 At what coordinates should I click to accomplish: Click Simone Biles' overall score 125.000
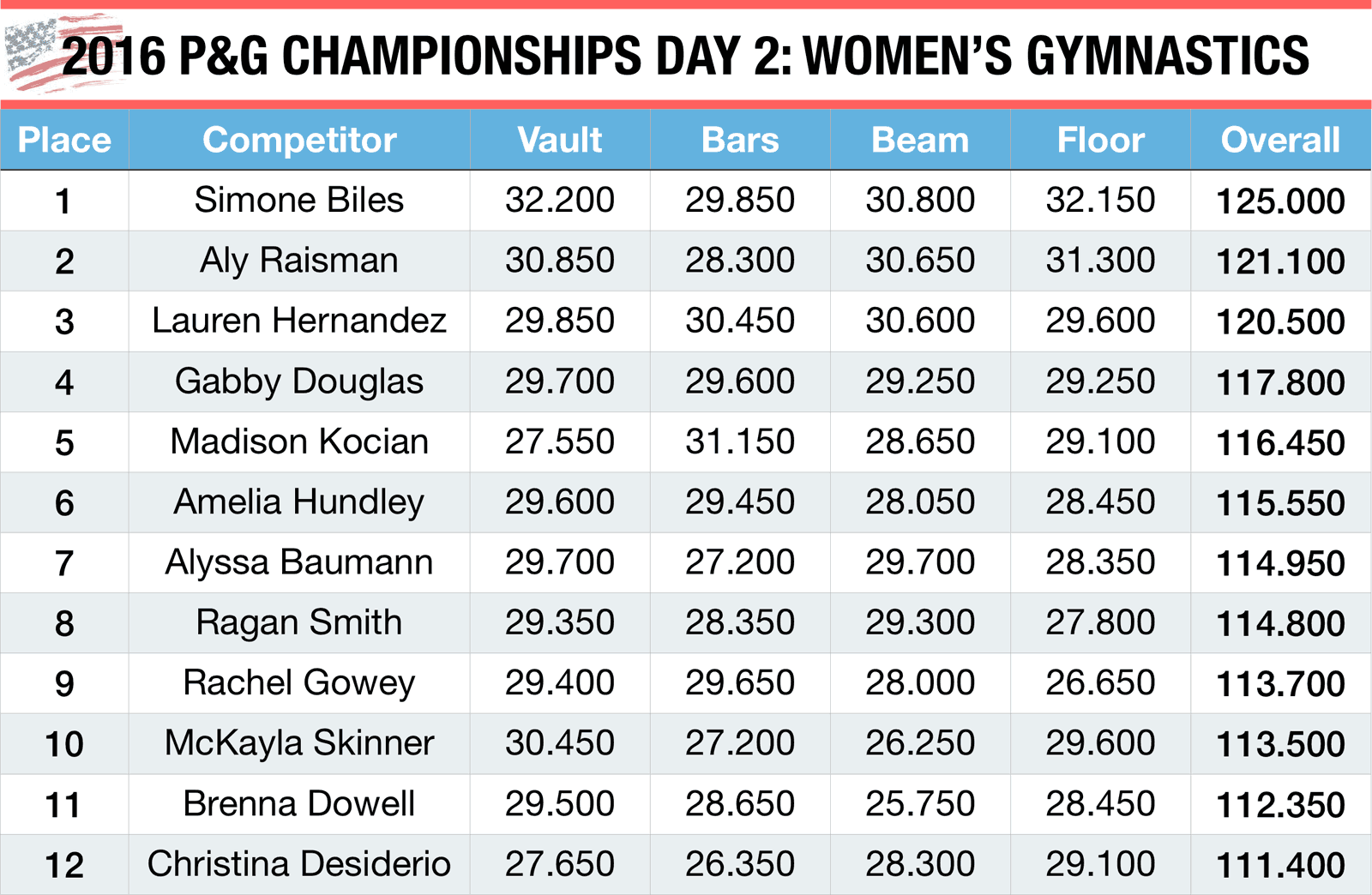click(1280, 201)
